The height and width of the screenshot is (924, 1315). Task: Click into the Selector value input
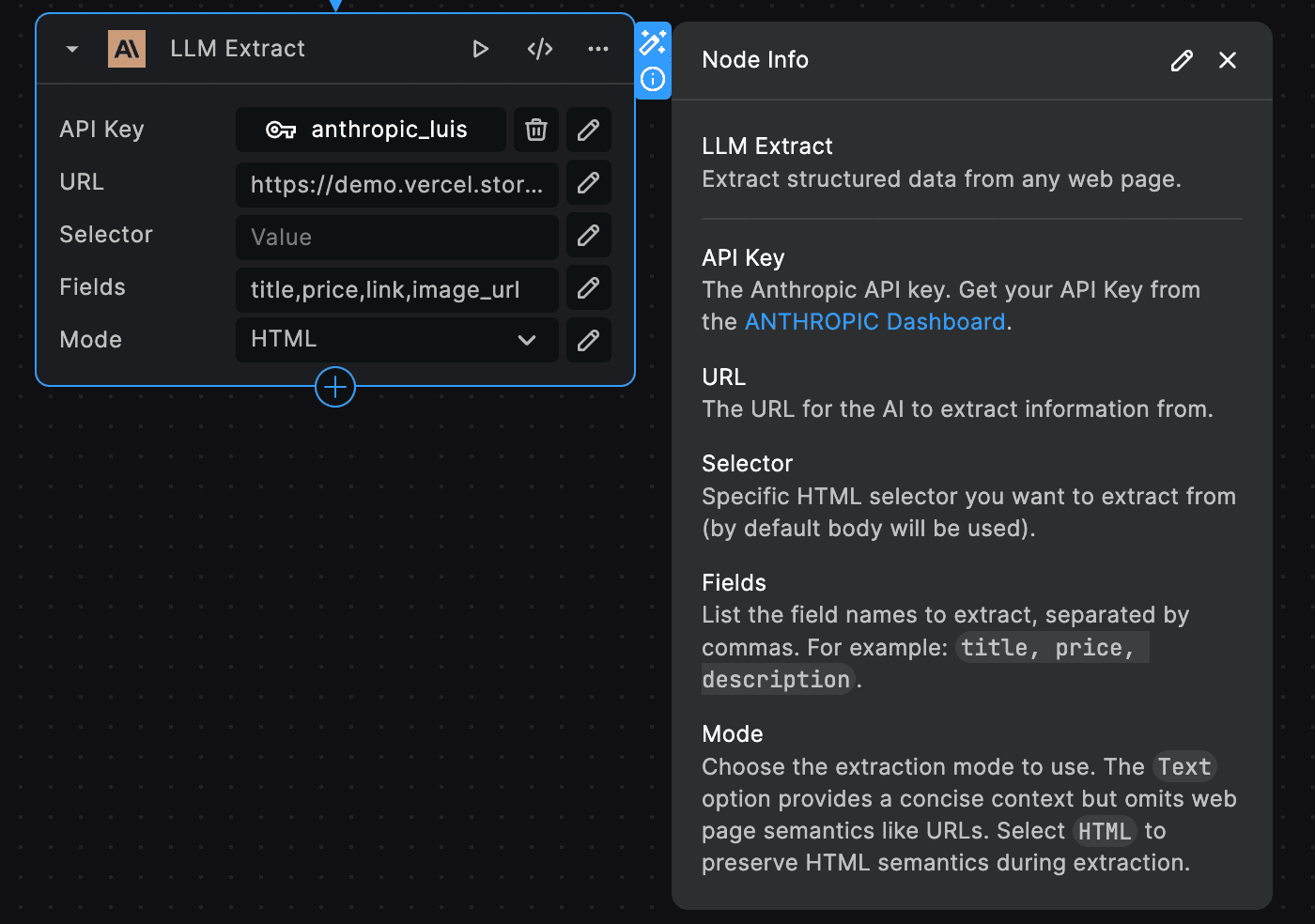[396, 237]
